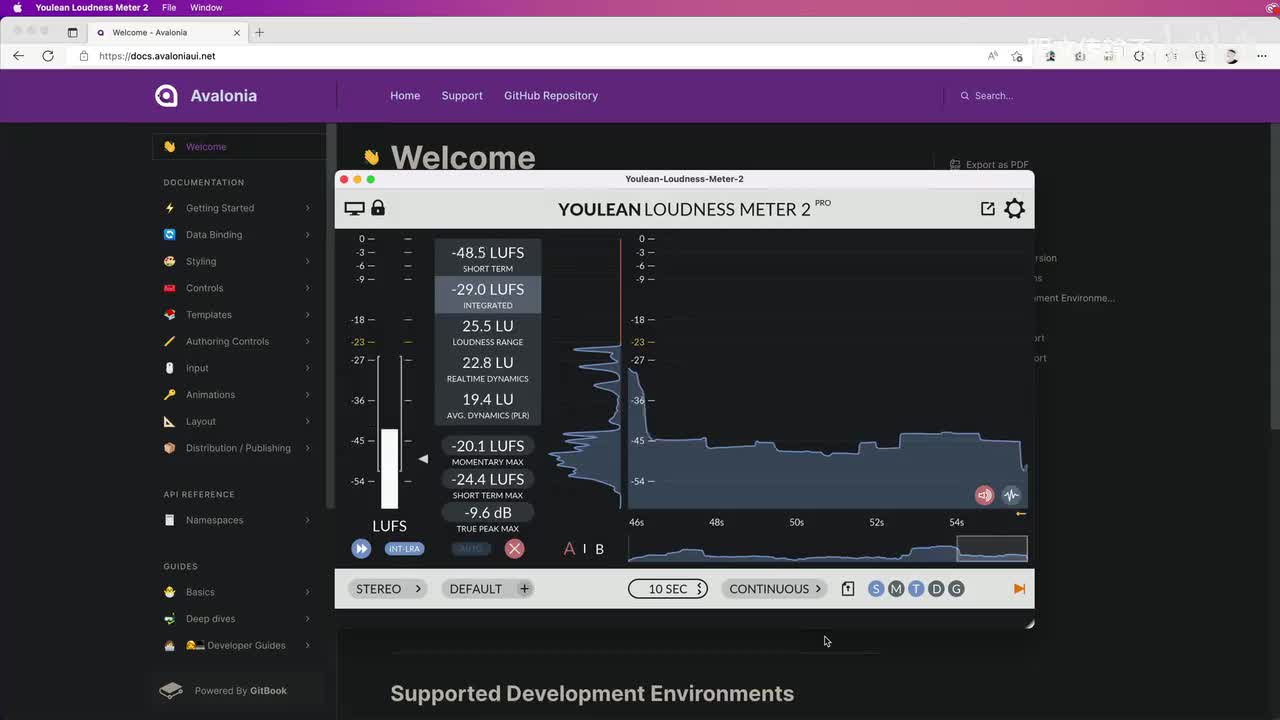Open the CONTINUOUS mode selector
This screenshot has height=720, width=1280.
click(775, 589)
